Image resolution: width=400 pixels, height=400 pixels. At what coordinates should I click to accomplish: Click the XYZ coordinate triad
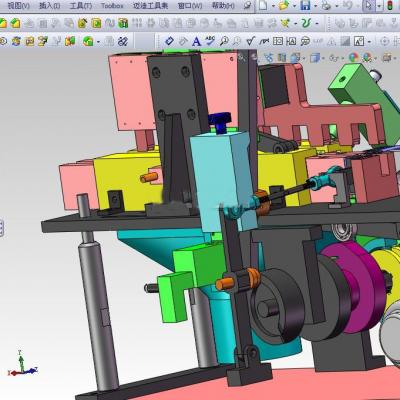tap(22, 364)
